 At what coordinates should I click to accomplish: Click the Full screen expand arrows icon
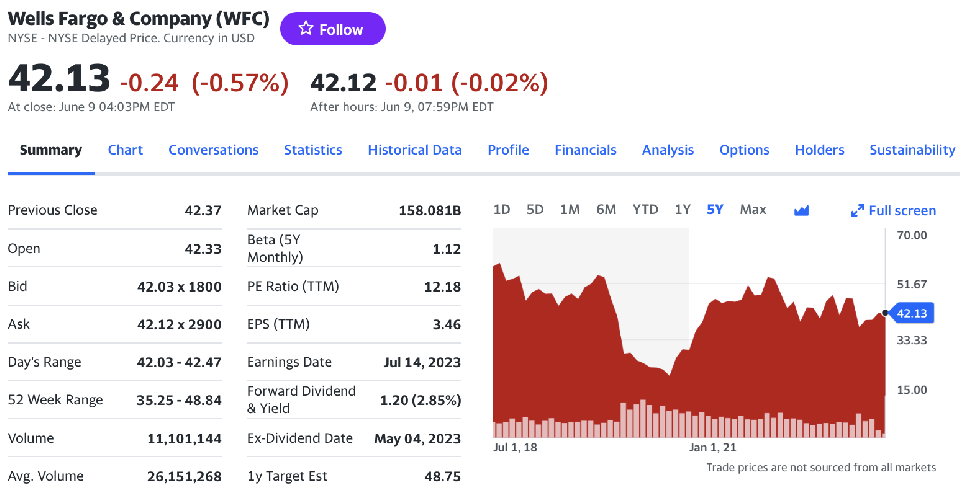pos(857,210)
